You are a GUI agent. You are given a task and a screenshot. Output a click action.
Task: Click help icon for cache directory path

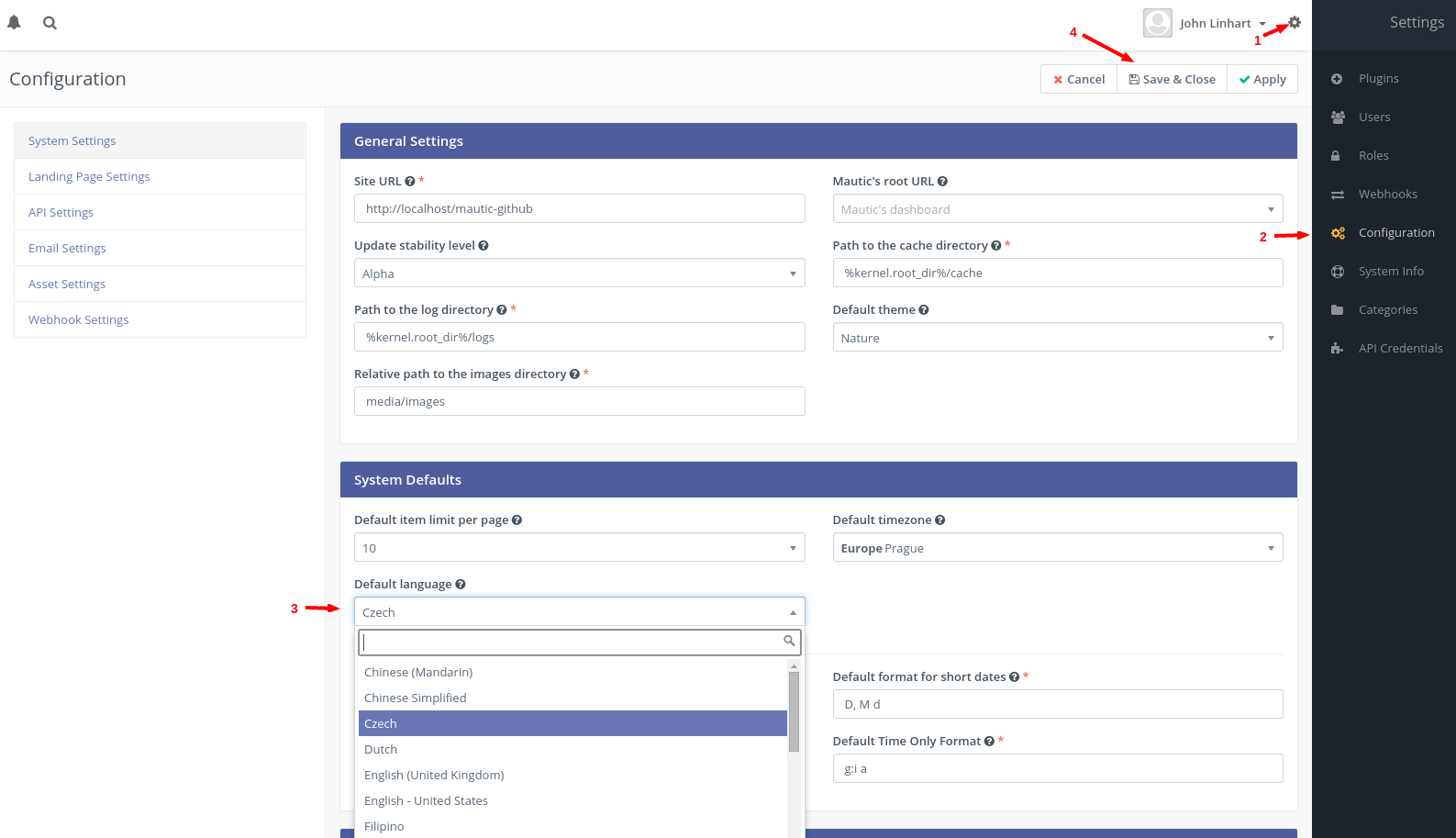(x=996, y=246)
